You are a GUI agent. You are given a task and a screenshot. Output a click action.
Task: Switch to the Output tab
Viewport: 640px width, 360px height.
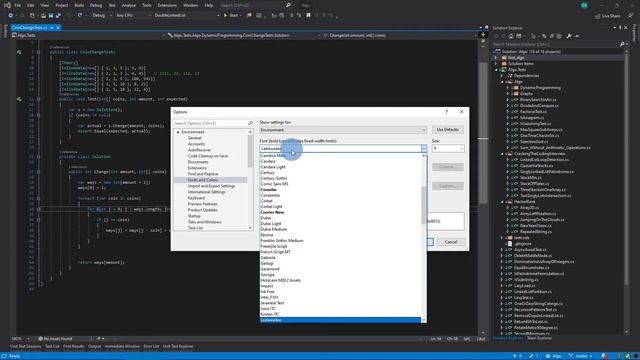[94, 347]
